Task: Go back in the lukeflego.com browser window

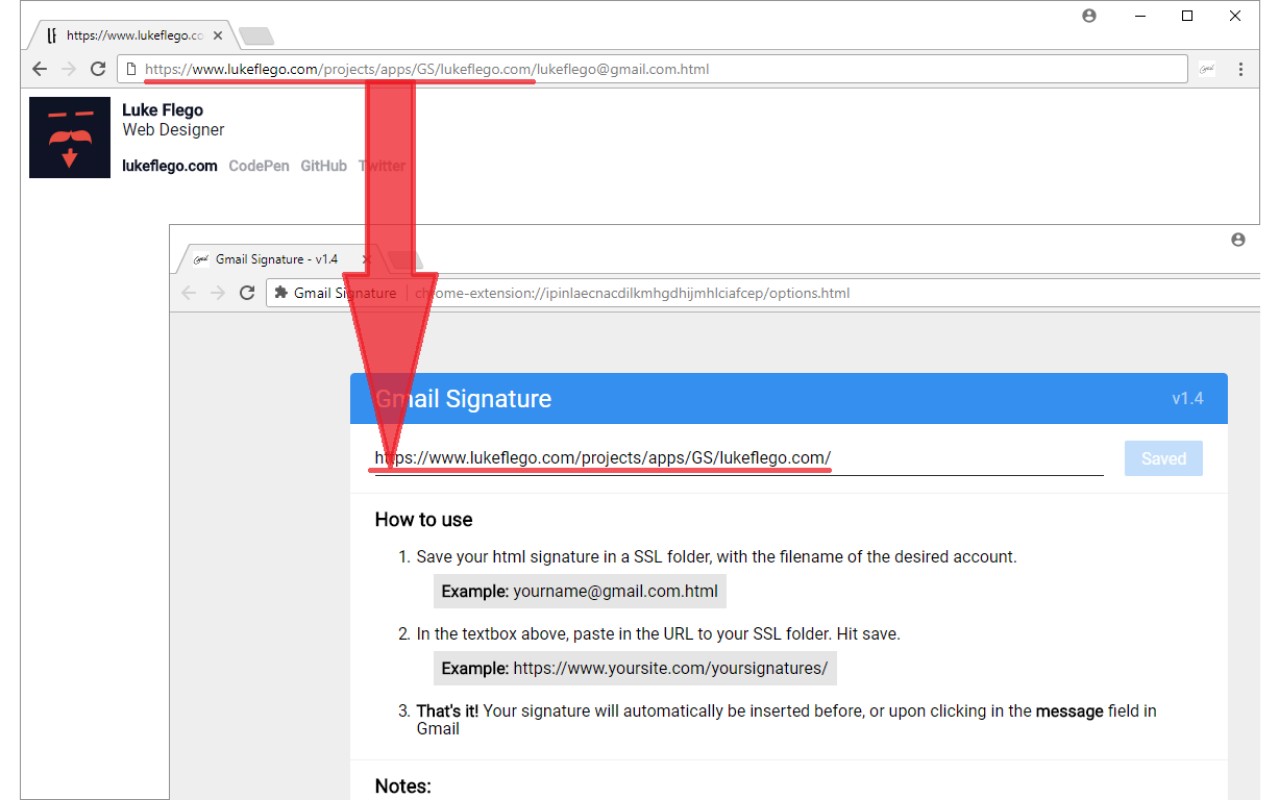Action: [x=39, y=69]
